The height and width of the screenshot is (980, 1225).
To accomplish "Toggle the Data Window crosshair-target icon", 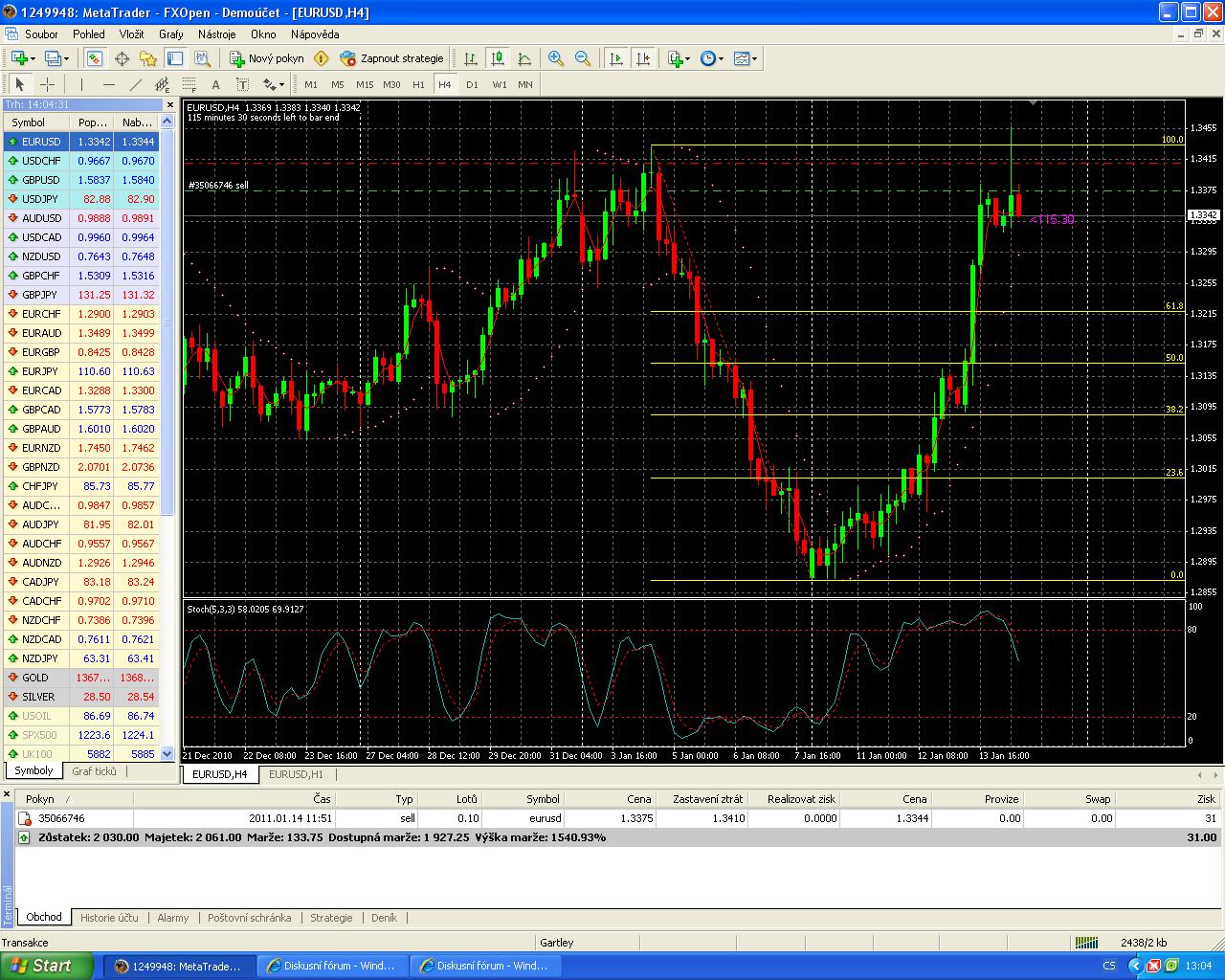I will click(x=122, y=58).
